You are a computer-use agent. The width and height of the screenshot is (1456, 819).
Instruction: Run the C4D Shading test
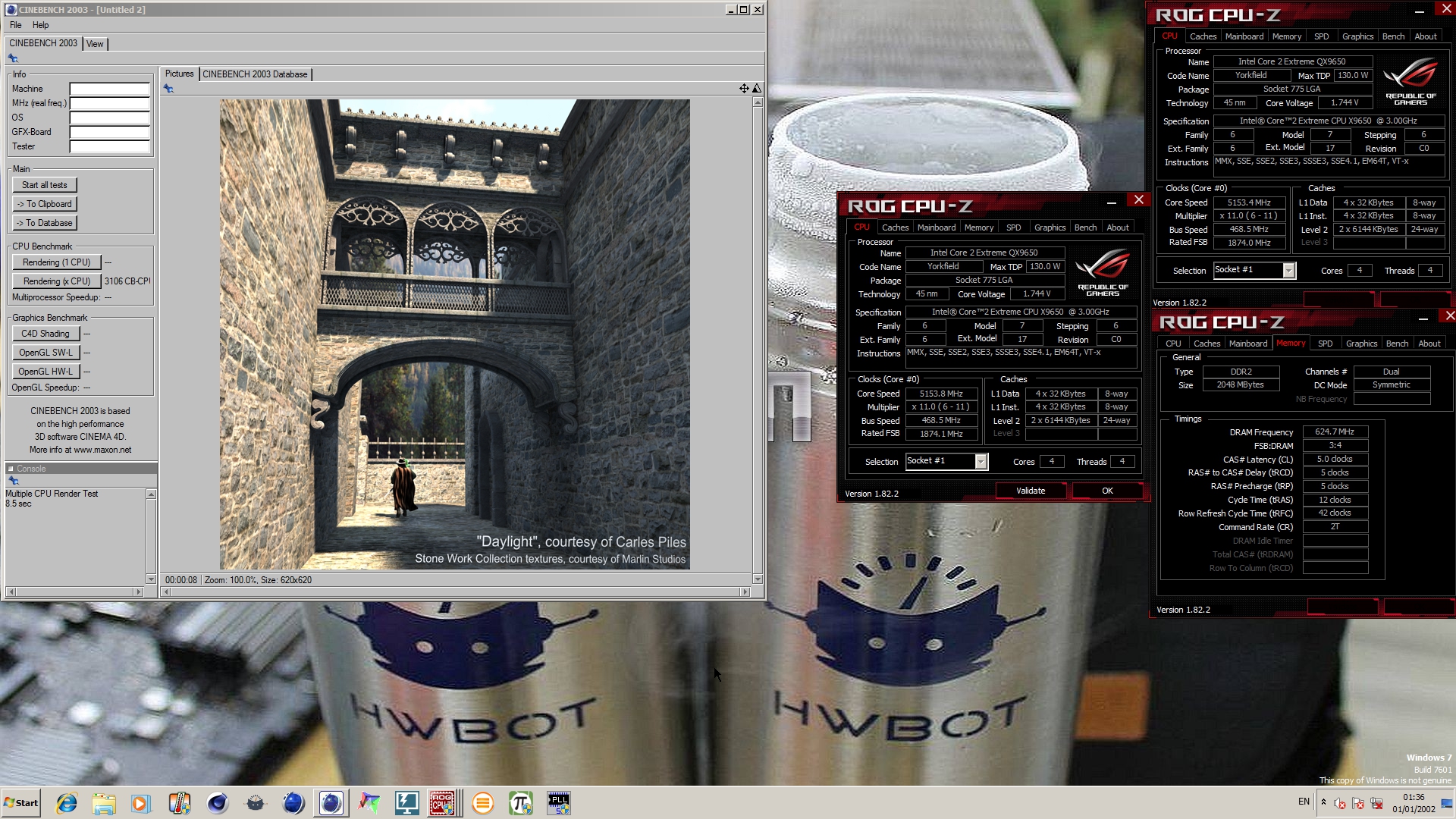(45, 334)
